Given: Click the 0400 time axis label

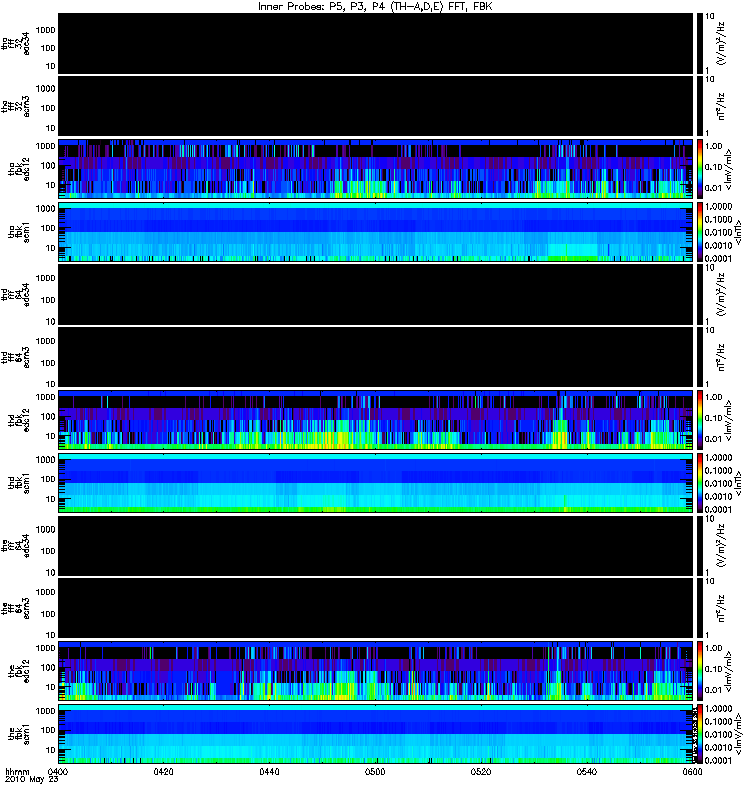Looking at the screenshot, I should (x=58, y=771).
